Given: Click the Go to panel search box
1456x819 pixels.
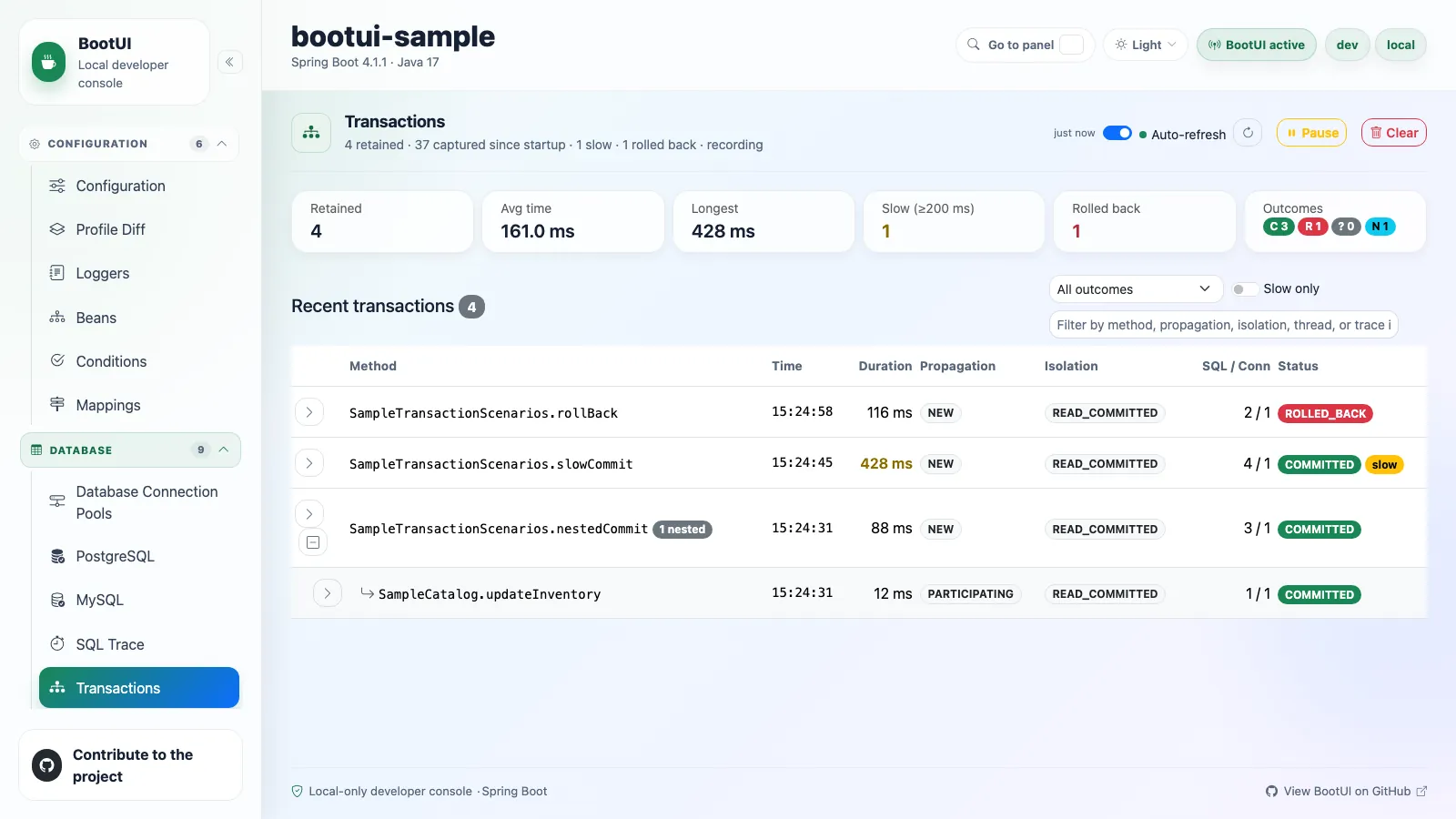Looking at the screenshot, I should click(1026, 45).
